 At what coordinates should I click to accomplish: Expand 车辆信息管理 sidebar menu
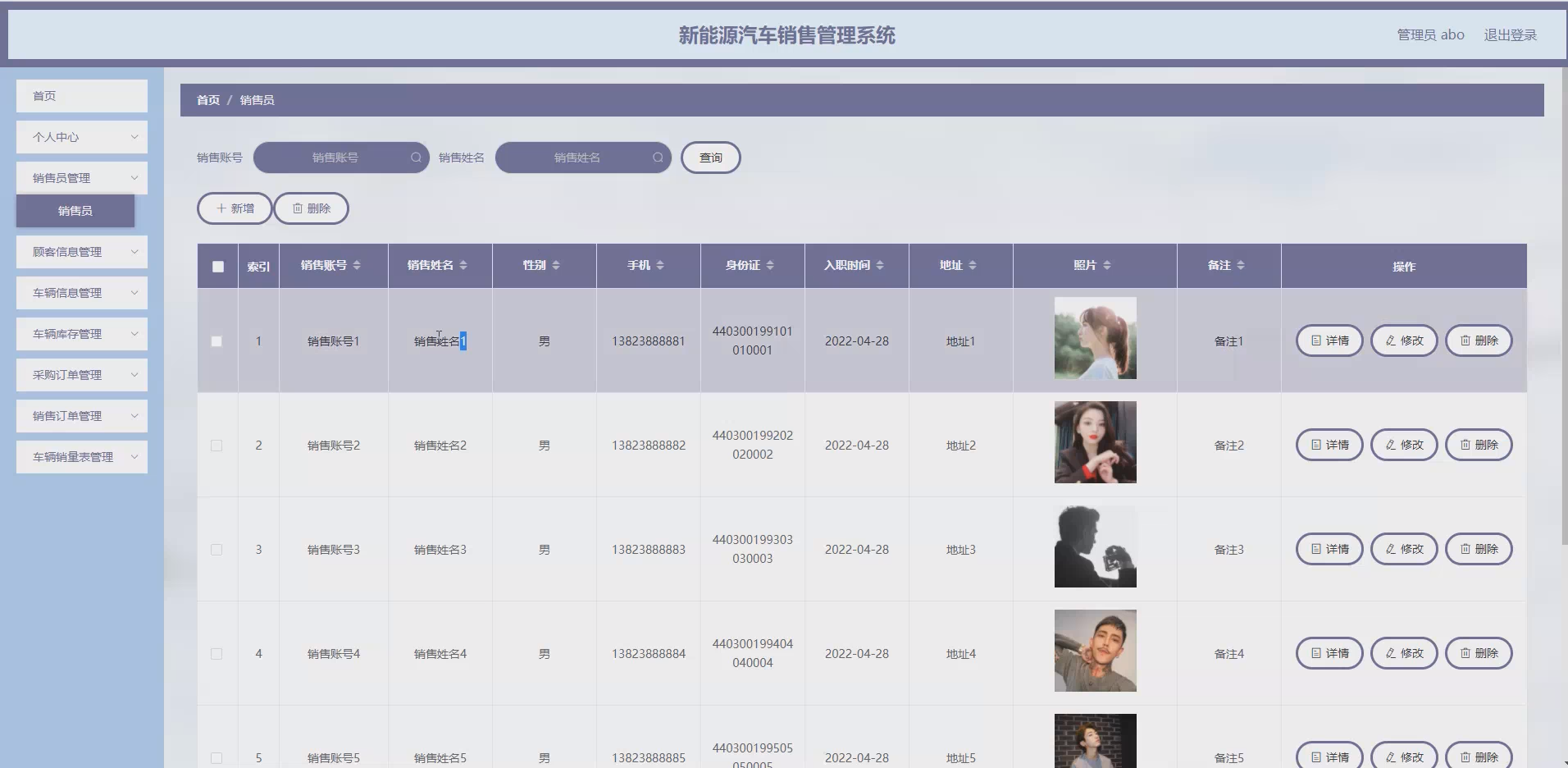tap(82, 293)
